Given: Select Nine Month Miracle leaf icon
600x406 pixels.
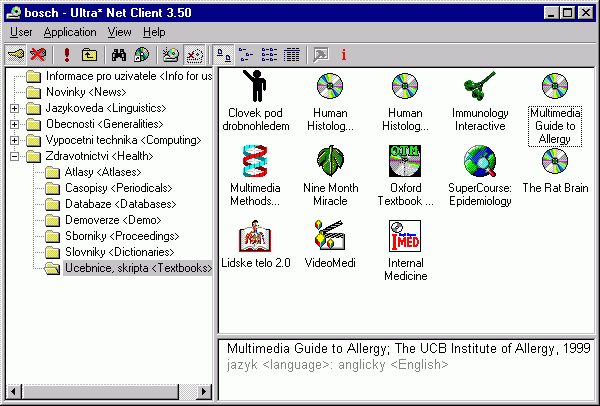Looking at the screenshot, I should coord(330,161).
